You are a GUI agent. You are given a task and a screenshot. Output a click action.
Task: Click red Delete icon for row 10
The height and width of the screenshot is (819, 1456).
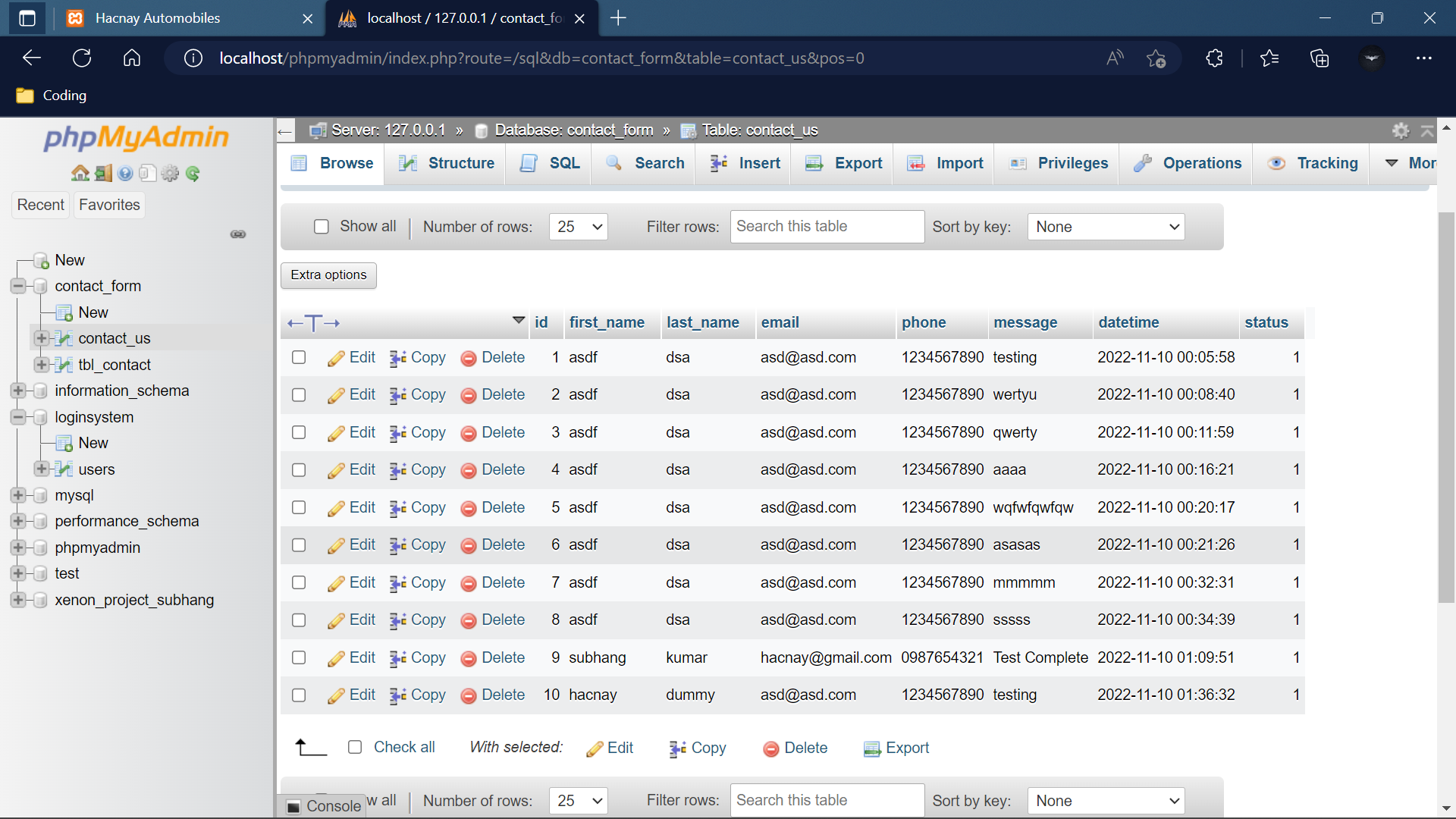(469, 695)
